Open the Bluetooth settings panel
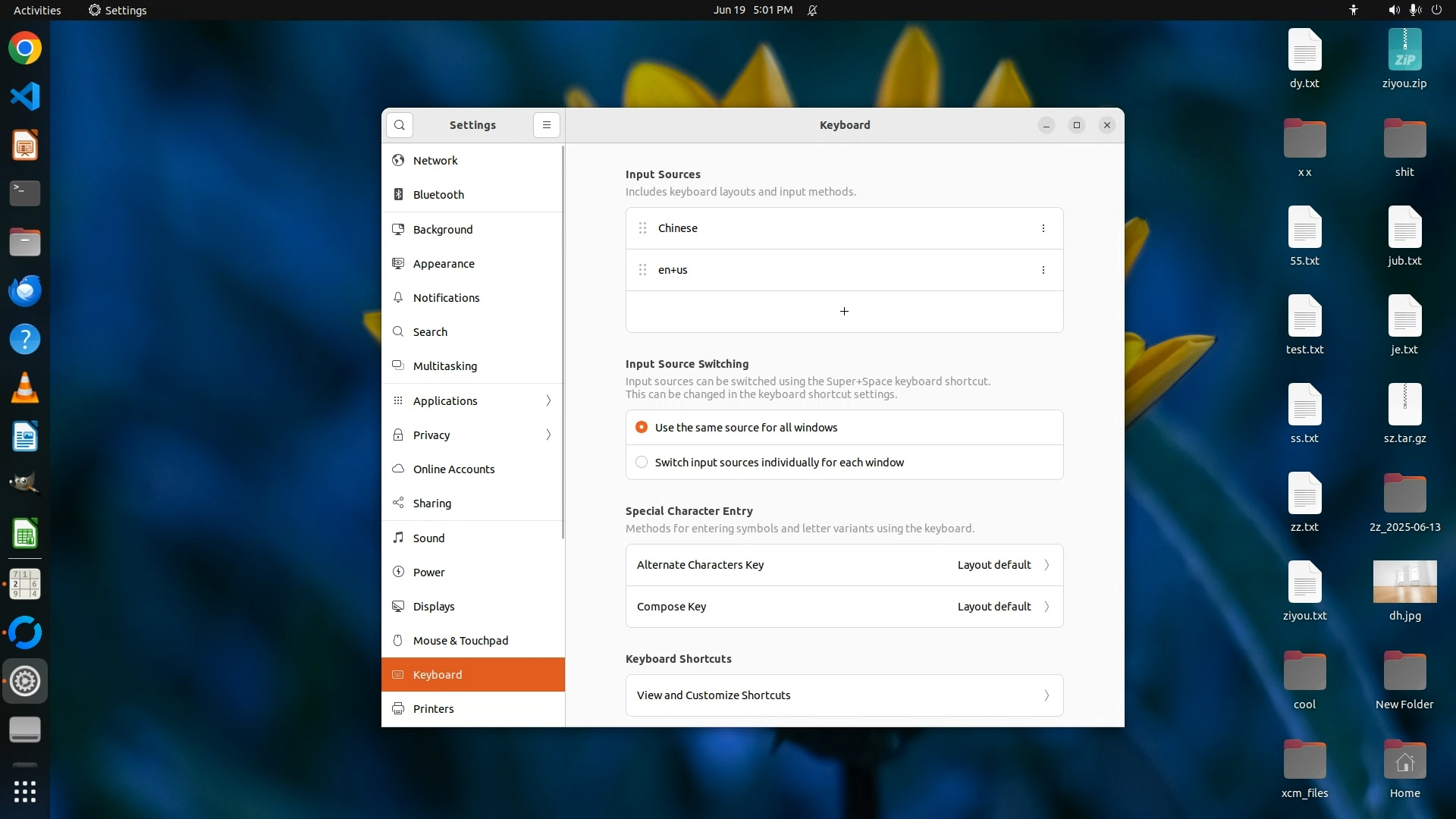Viewport: 1456px width, 819px height. coord(438,195)
